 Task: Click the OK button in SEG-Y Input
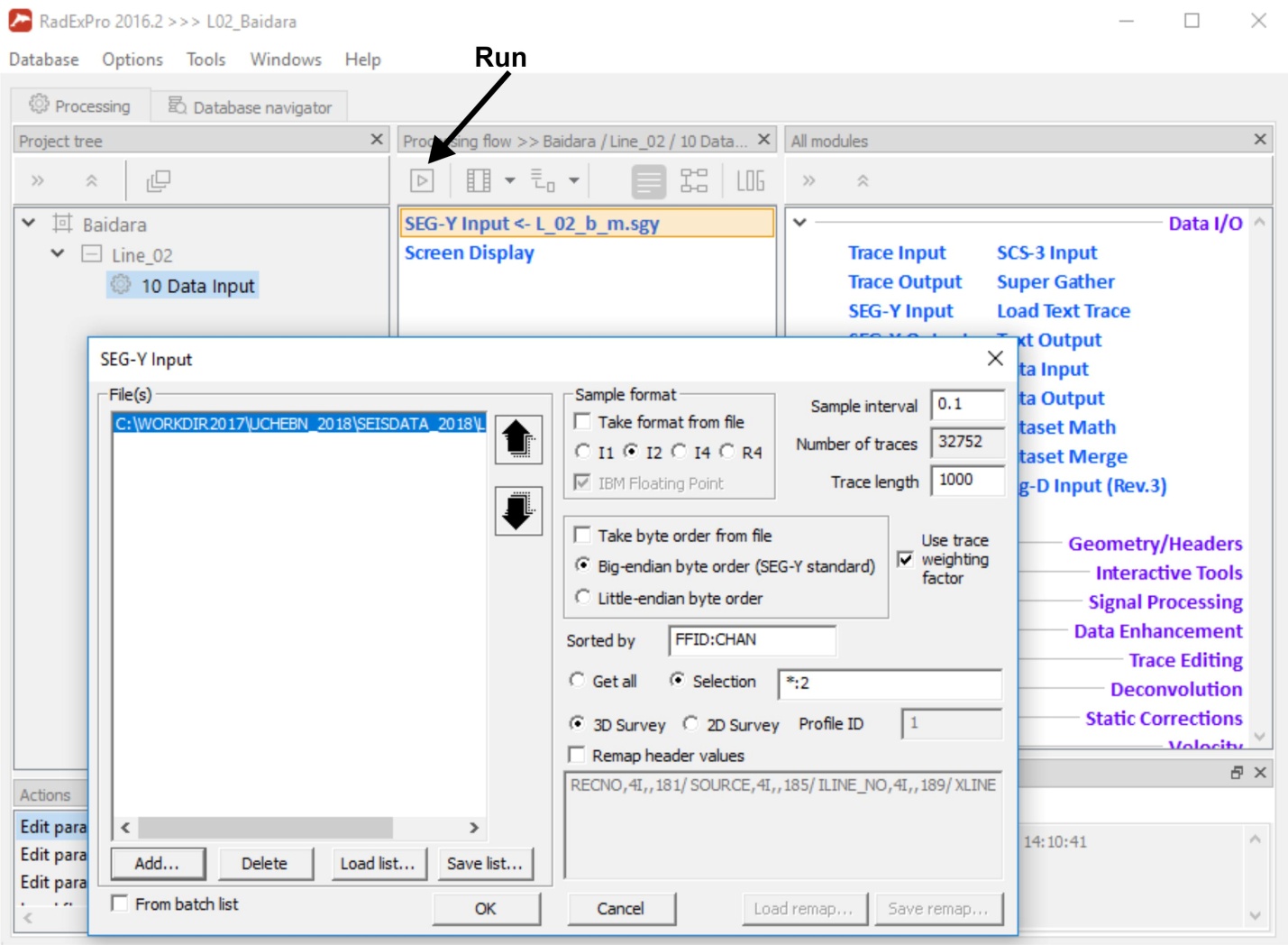486,908
